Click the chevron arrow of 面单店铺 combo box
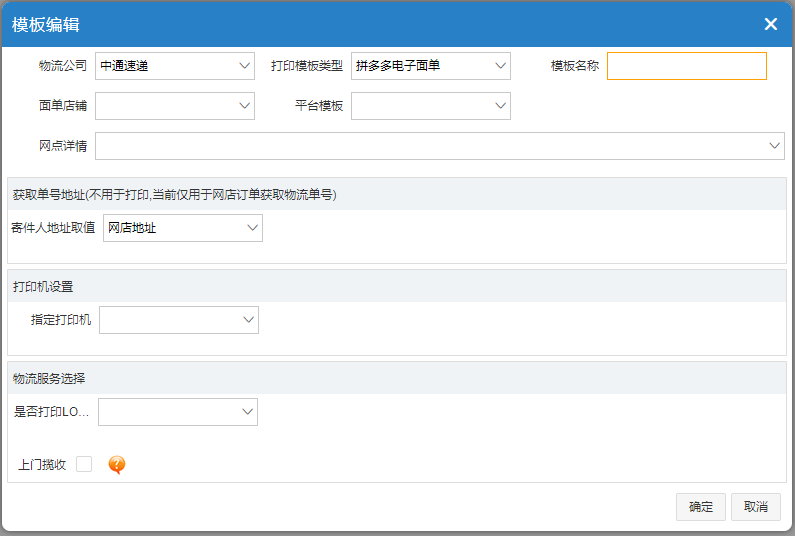 tap(244, 106)
